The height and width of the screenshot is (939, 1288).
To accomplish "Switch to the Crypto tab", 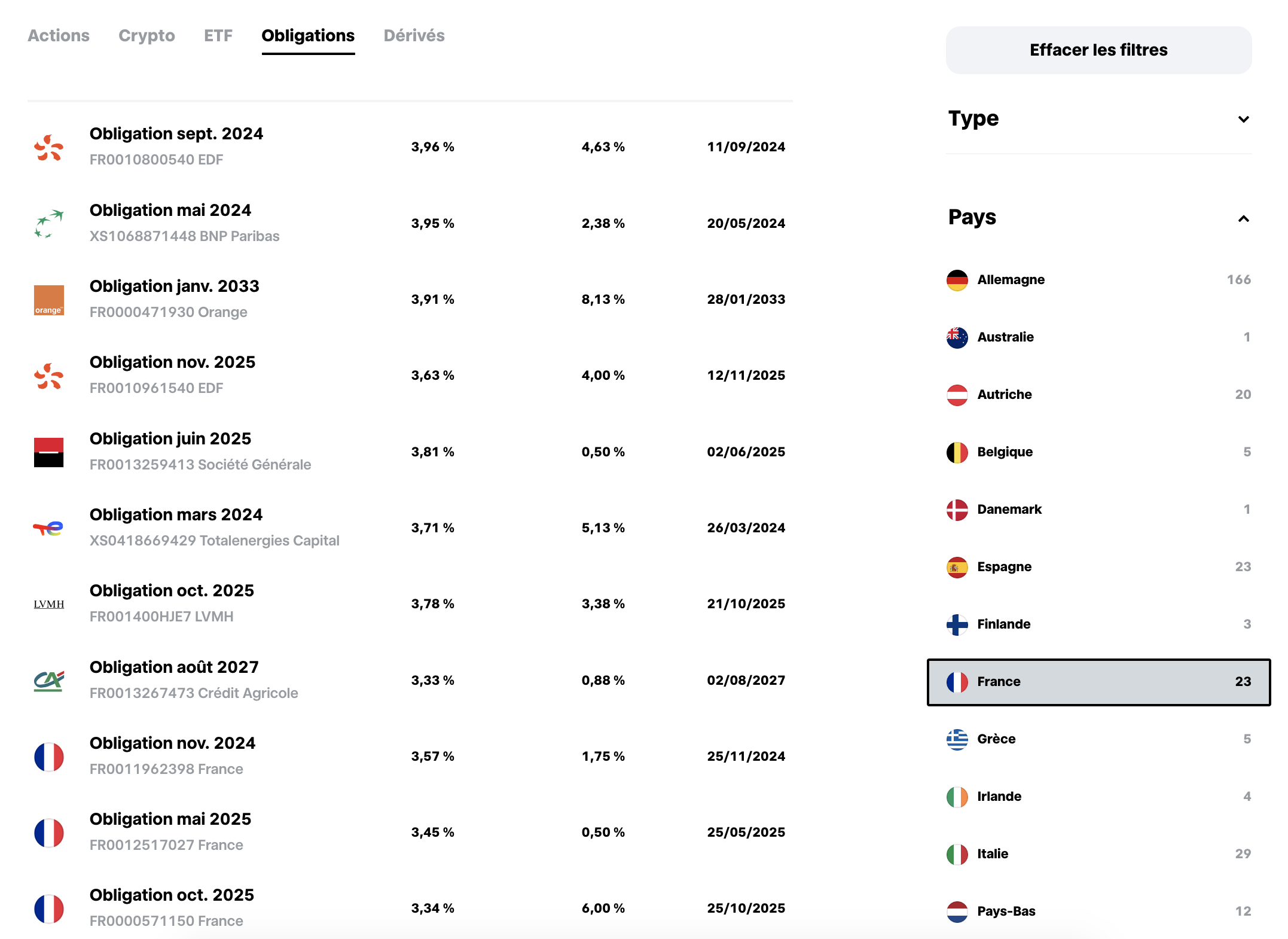I will coord(146,36).
